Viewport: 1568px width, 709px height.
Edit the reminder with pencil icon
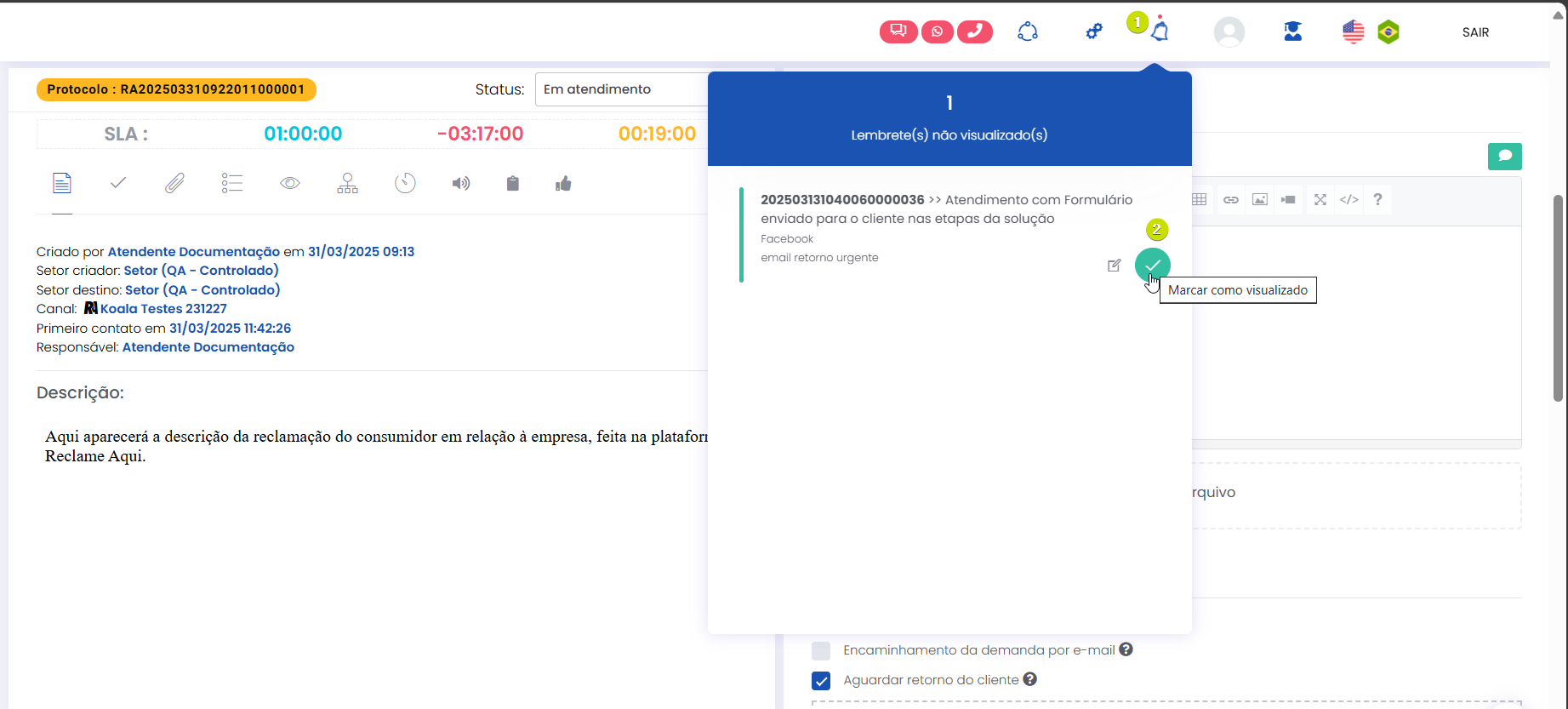tap(1114, 266)
